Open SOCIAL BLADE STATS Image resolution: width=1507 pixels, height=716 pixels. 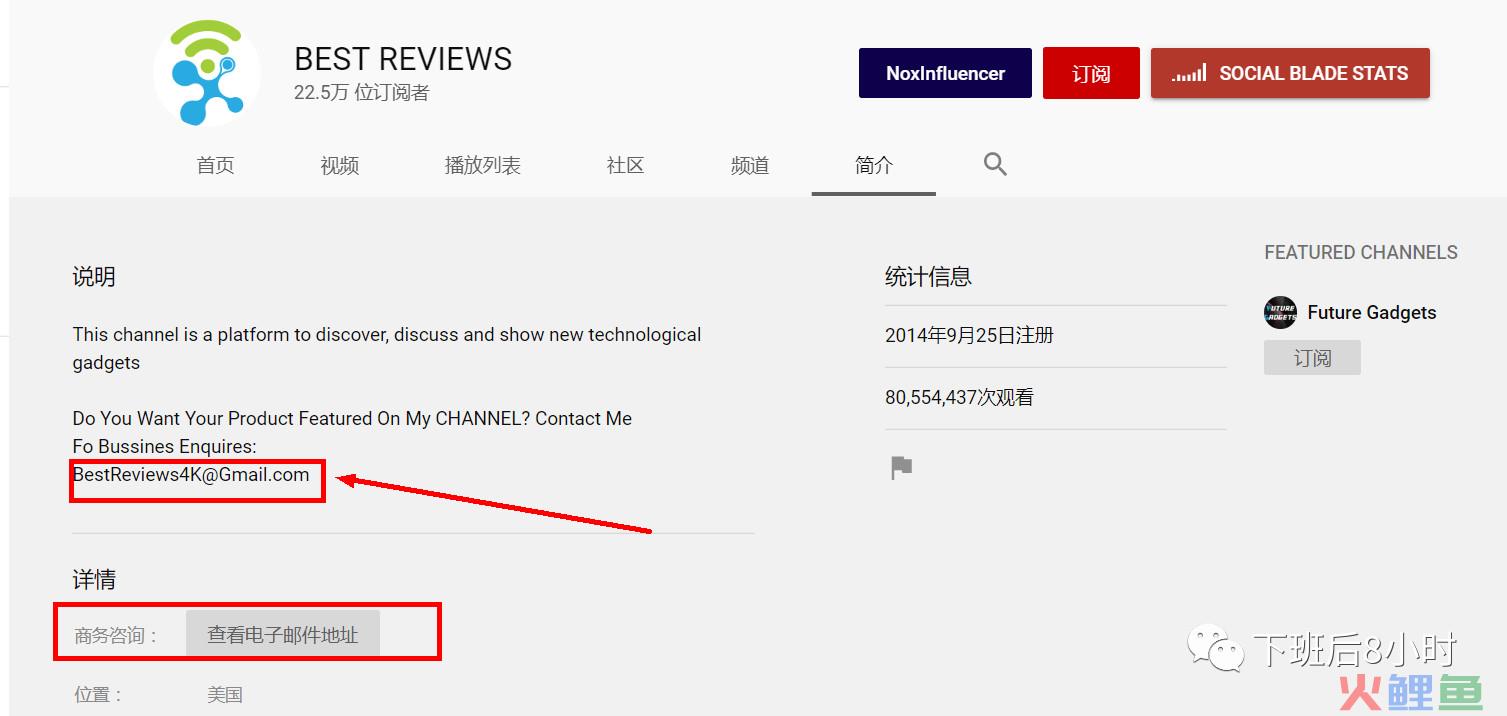pos(1290,73)
